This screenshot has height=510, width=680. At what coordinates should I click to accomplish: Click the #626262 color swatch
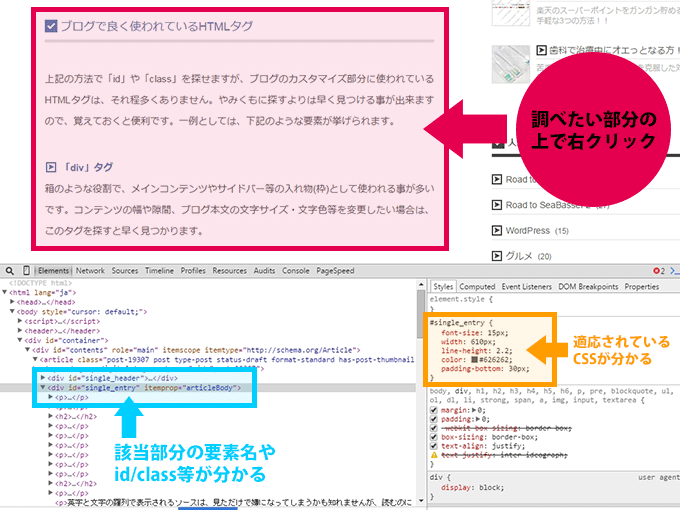click(x=474, y=360)
